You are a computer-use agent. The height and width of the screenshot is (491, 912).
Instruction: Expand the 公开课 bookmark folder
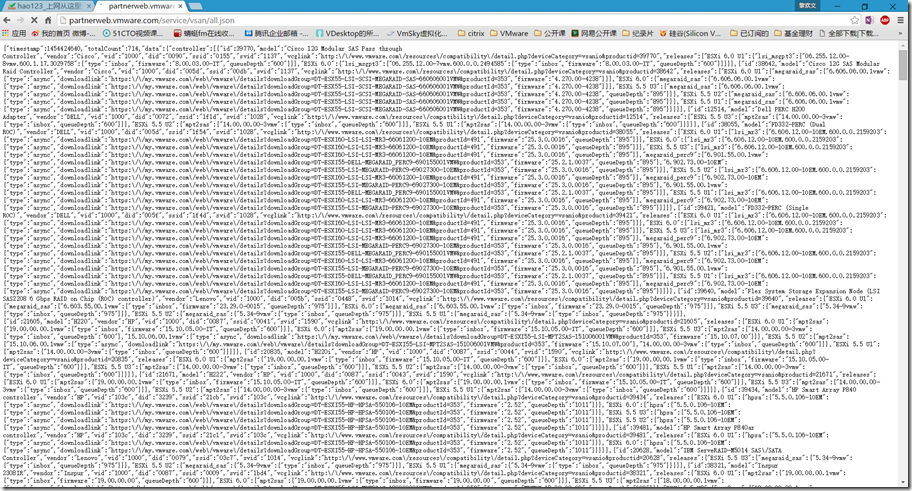[x=550, y=33]
